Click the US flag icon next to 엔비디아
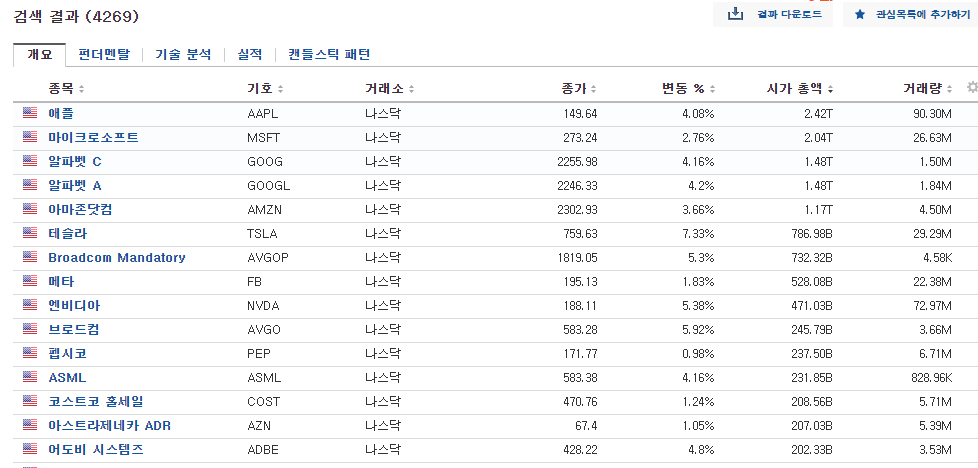Image resolution: width=978 pixels, height=468 pixels. 30,305
